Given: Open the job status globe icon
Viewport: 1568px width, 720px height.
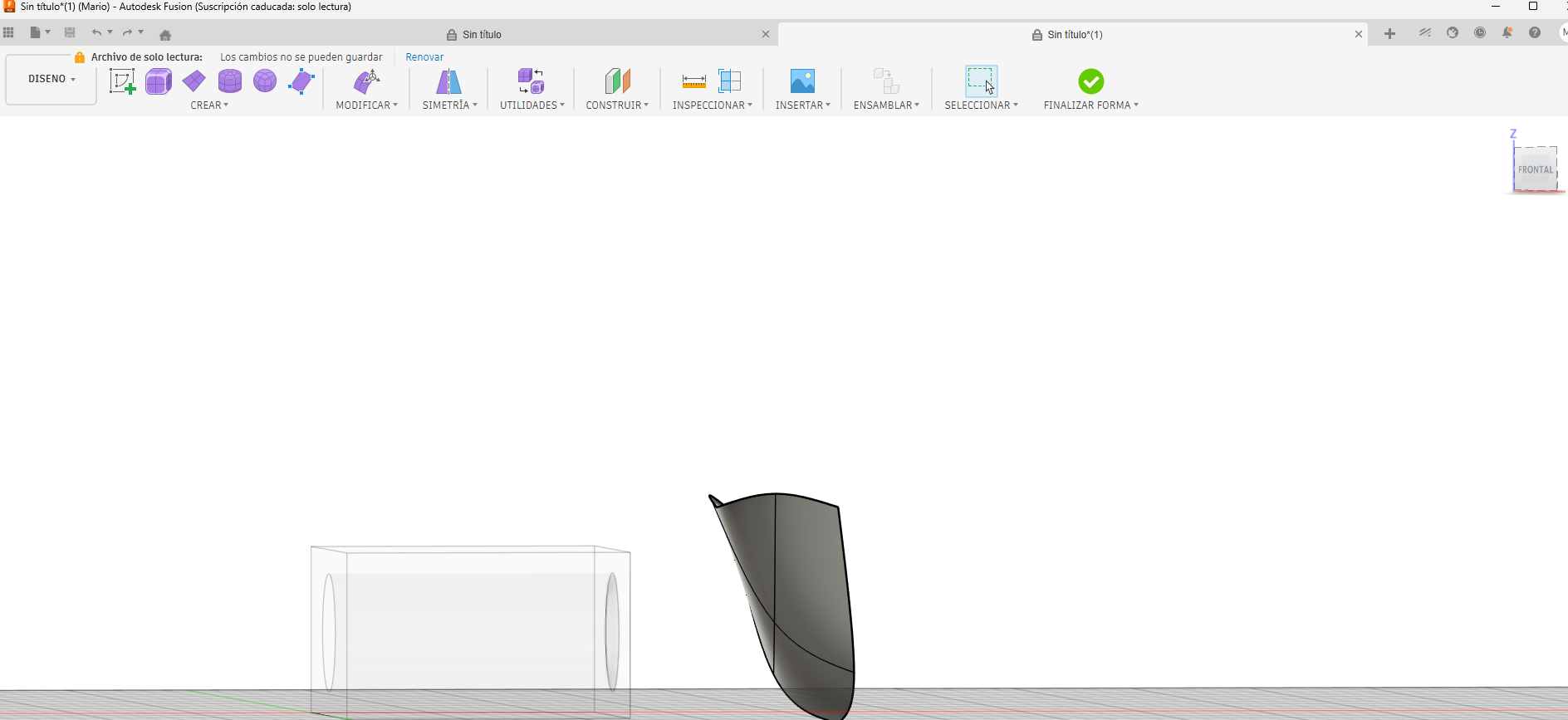Looking at the screenshot, I should [1453, 33].
